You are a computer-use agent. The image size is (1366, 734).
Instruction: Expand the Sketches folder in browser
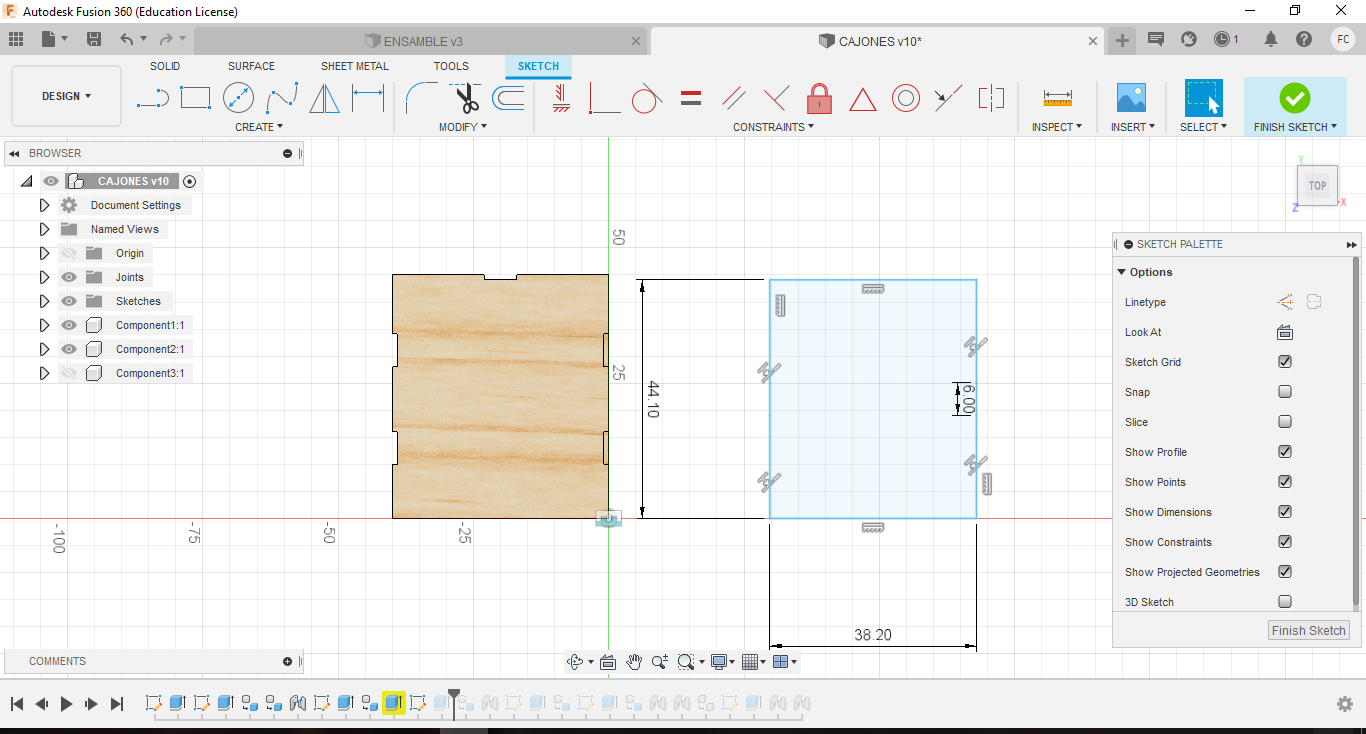point(44,301)
